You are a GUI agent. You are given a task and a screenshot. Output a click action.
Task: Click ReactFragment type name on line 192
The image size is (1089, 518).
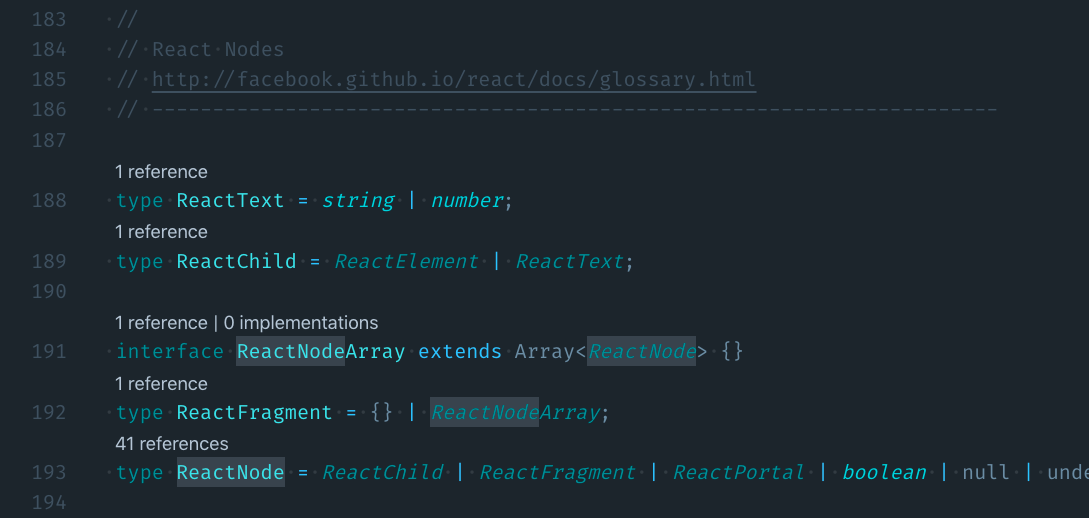(254, 412)
